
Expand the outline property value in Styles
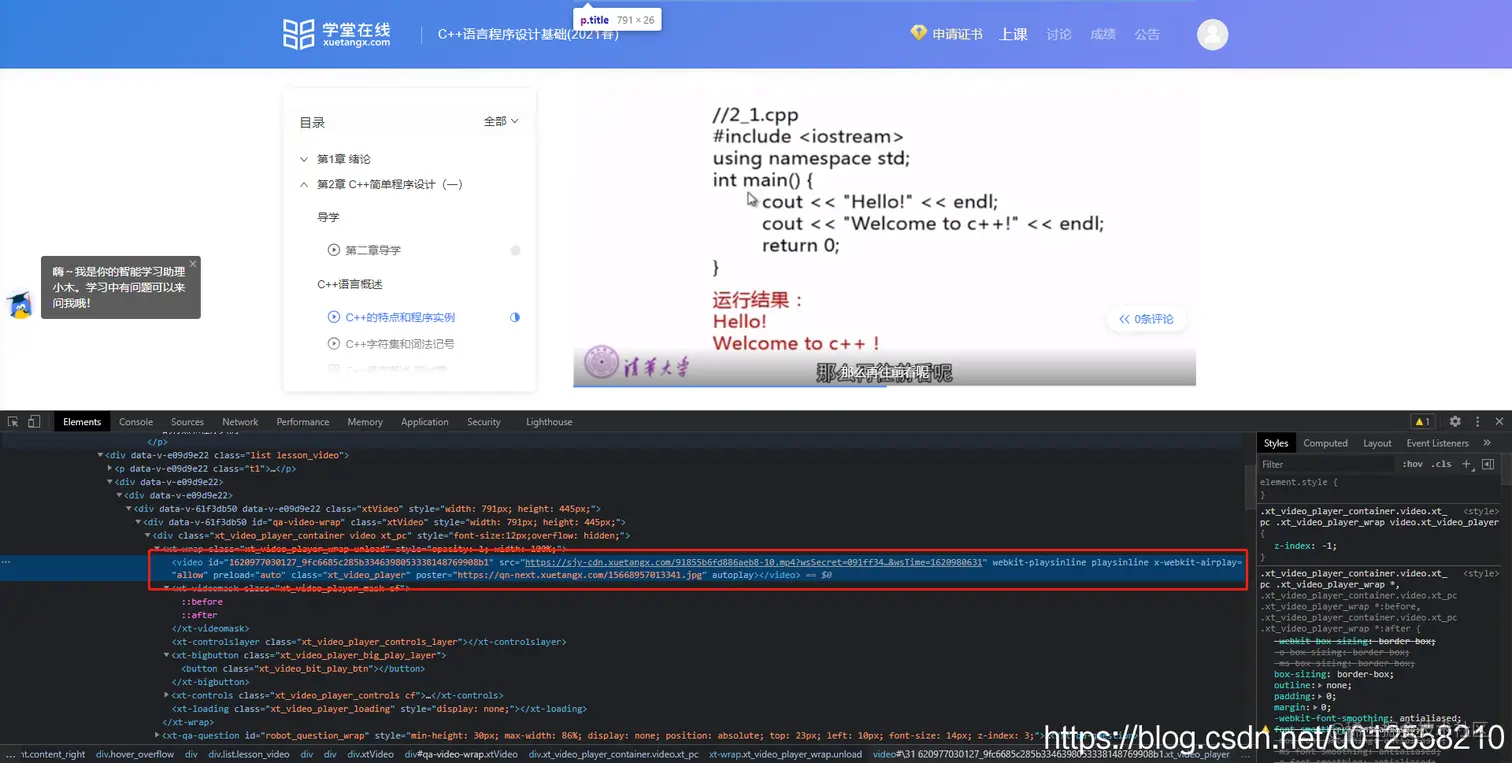click(1322, 685)
